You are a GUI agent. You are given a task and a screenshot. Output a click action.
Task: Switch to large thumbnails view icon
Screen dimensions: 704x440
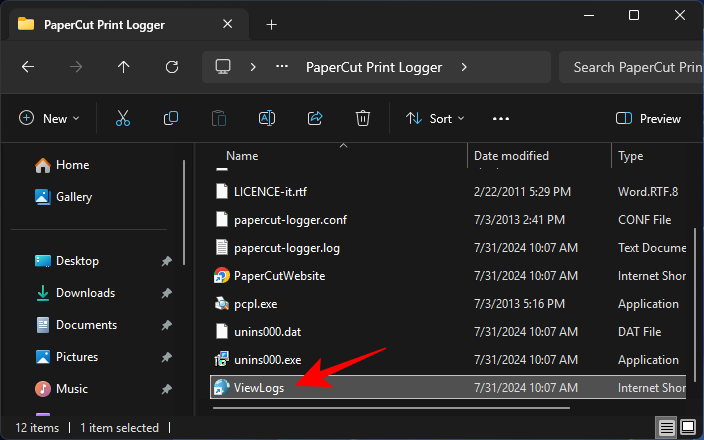(688, 428)
